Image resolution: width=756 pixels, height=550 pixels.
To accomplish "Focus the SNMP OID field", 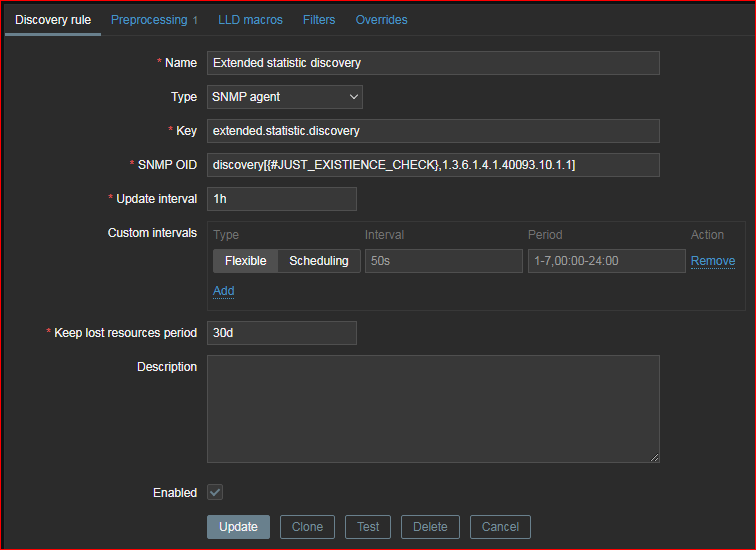I will (433, 165).
